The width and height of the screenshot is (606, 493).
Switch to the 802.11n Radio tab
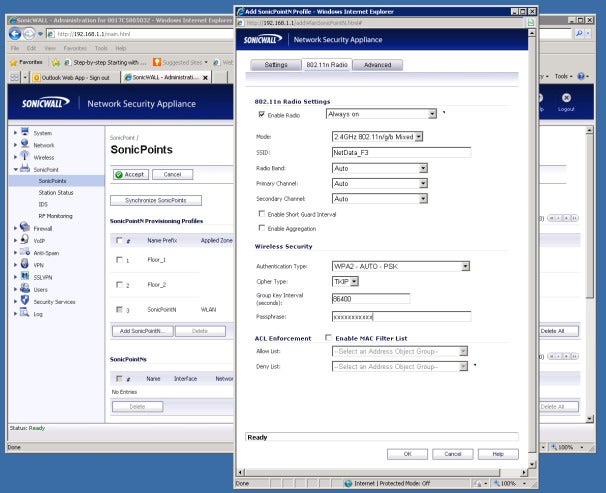(x=327, y=65)
